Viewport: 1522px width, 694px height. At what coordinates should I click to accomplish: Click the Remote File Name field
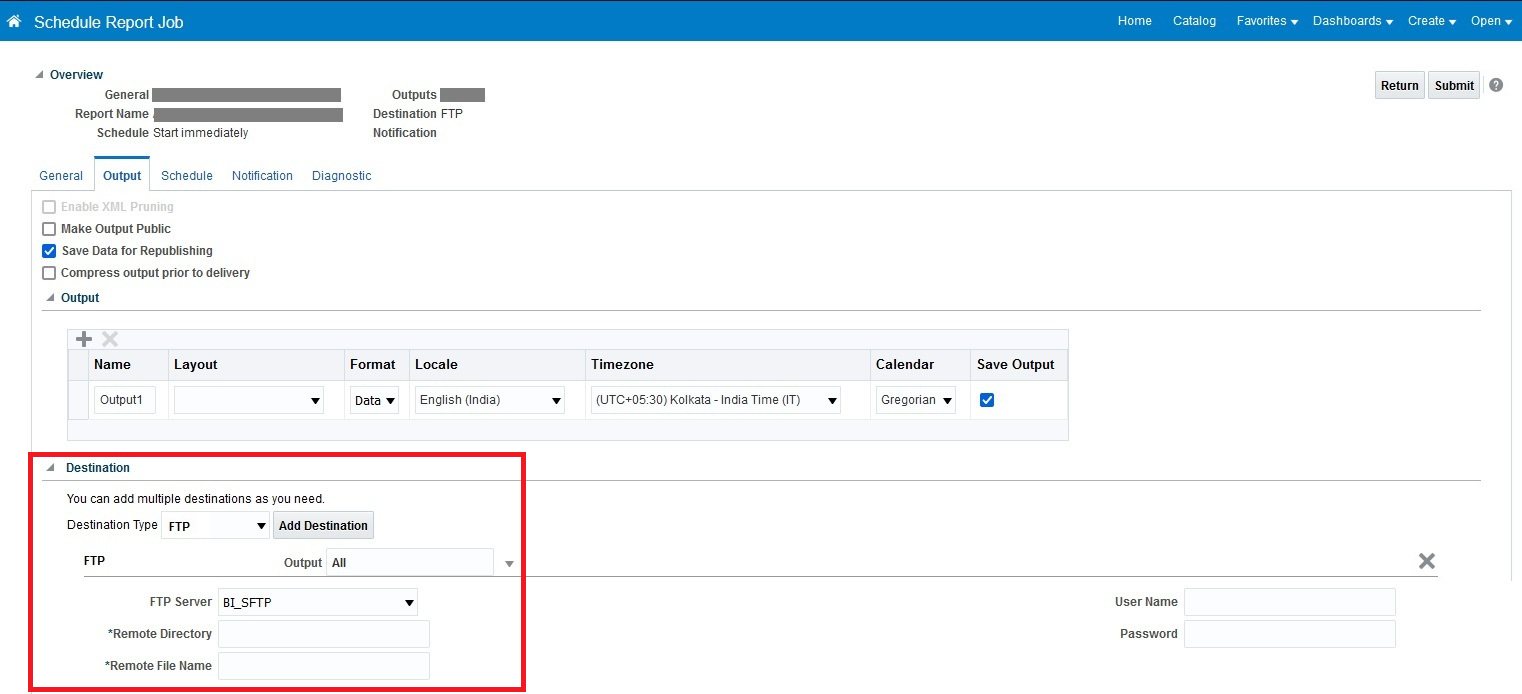click(x=324, y=666)
